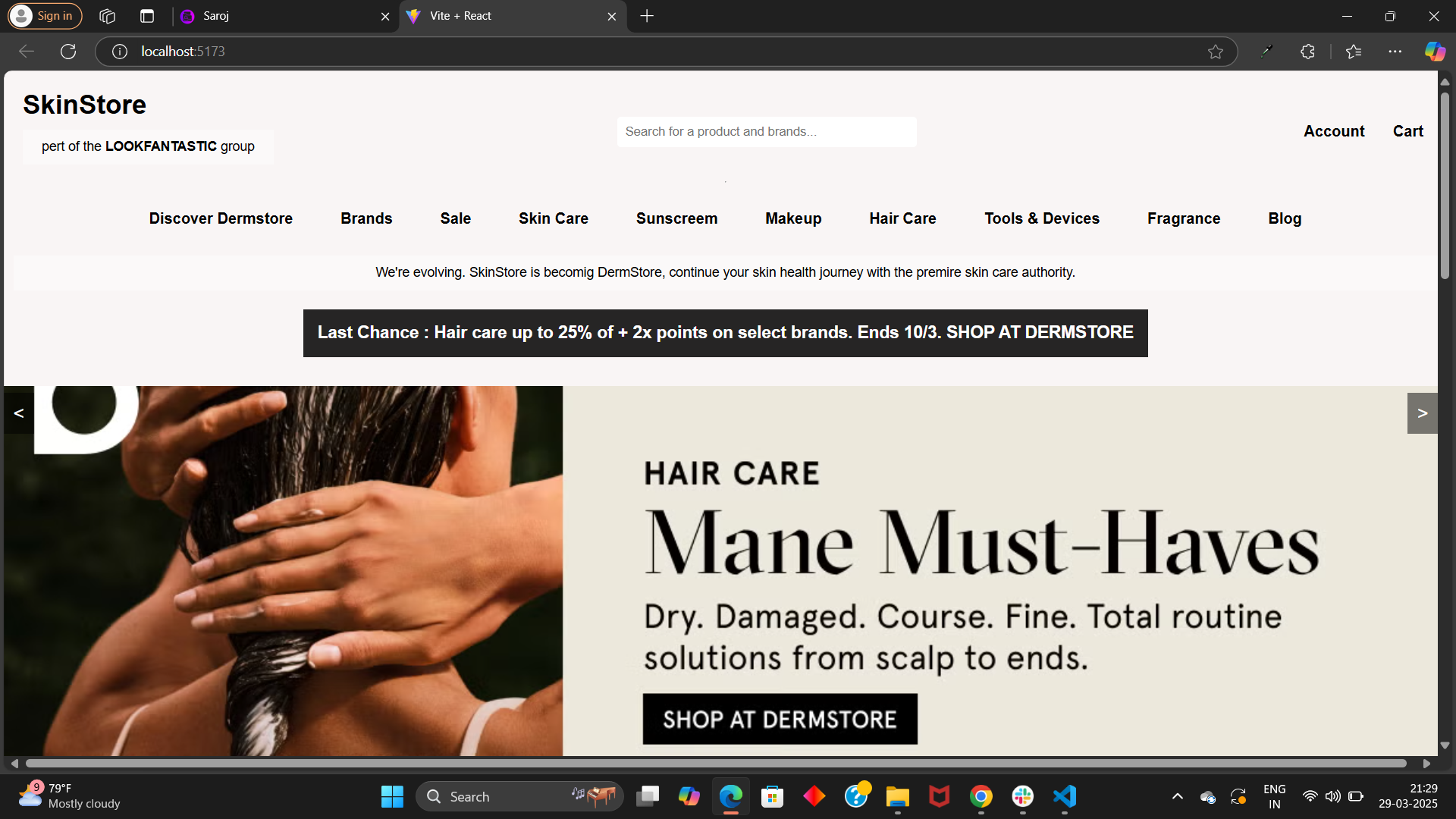This screenshot has height=819, width=1456.
Task: Open the Brands menu item
Action: coord(366,218)
